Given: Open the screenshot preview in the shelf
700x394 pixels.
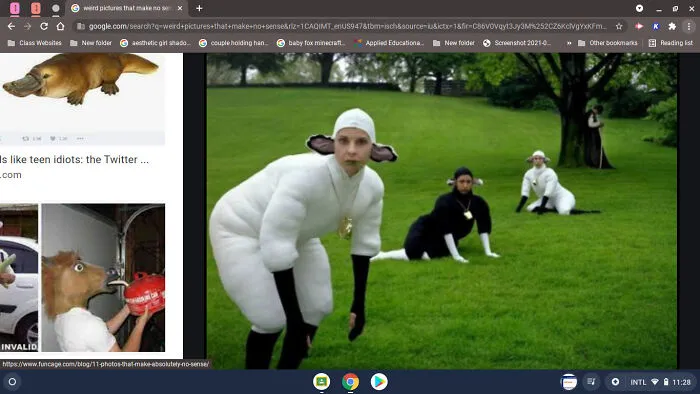Looking at the screenshot, I should 569,382.
